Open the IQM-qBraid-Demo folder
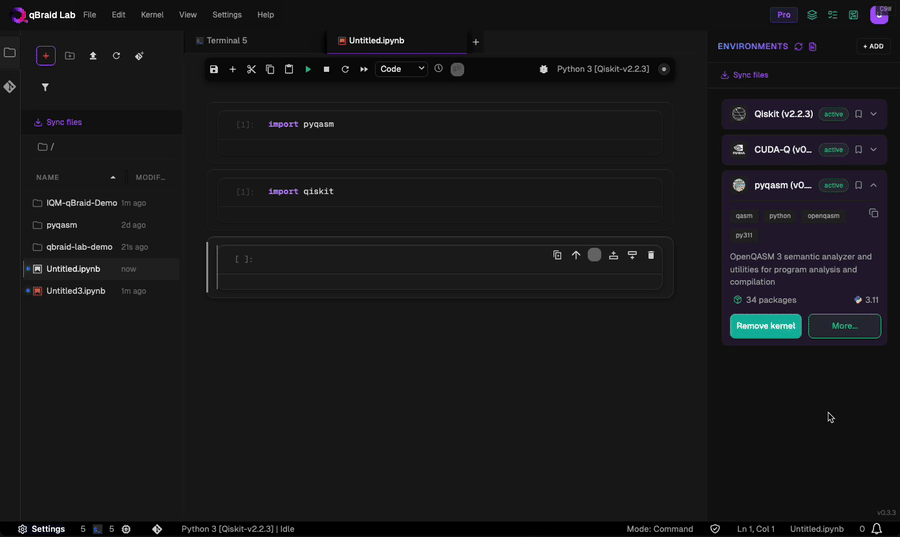 [x=101, y=203]
